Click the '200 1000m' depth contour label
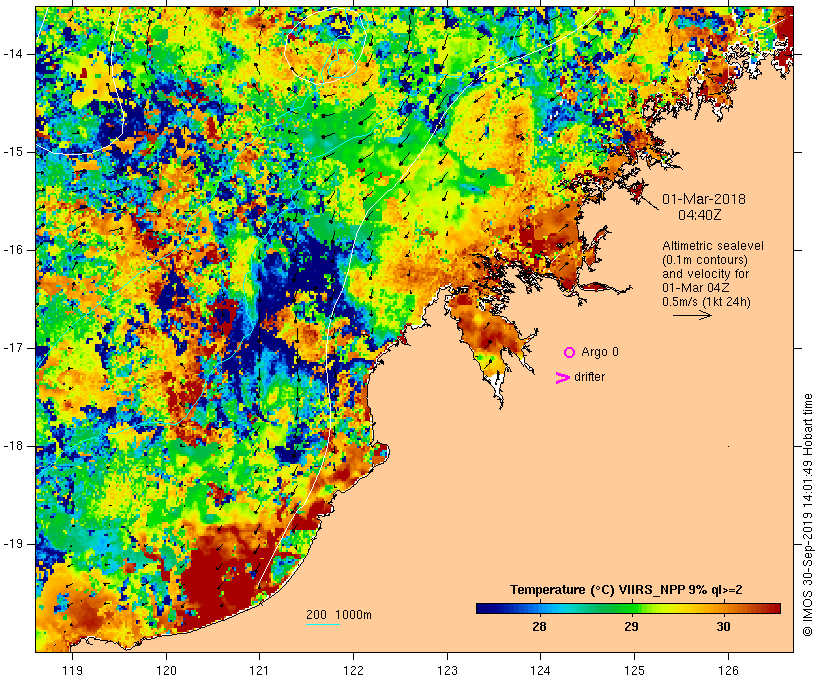The height and width of the screenshot is (680, 820). [339, 615]
